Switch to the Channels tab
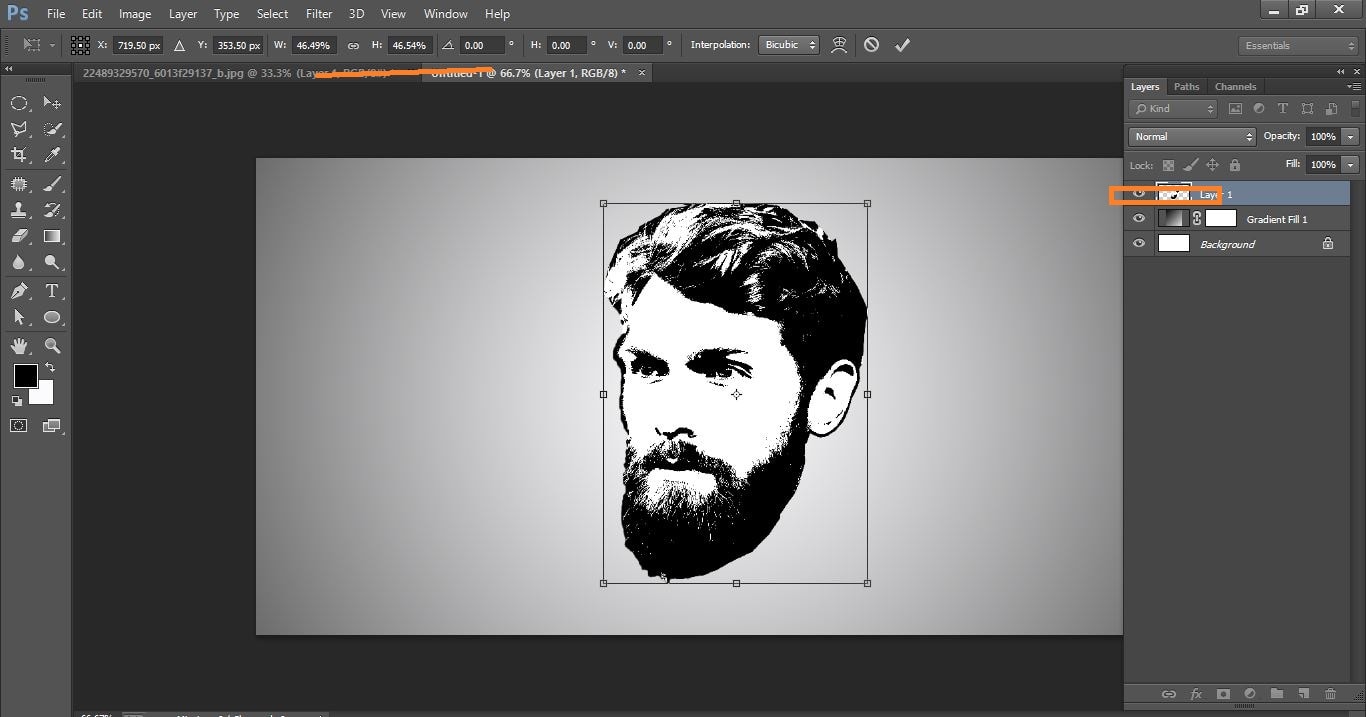Image resolution: width=1366 pixels, height=717 pixels. (1235, 86)
